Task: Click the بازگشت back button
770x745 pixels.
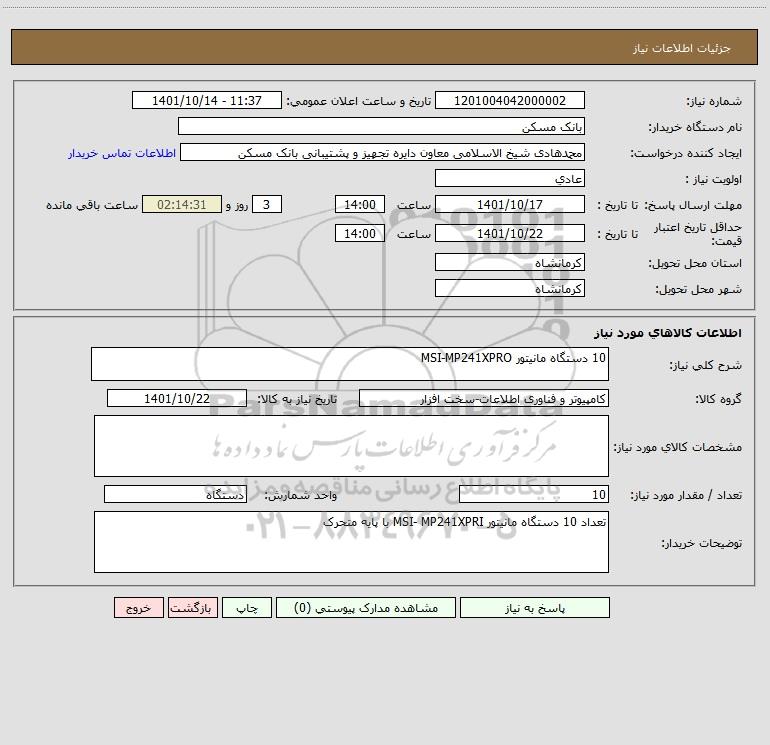Action: 192,607
